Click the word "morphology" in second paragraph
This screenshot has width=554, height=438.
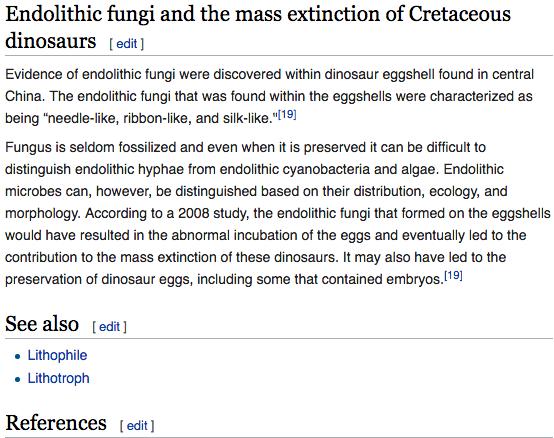pyautogui.click(x=41, y=214)
